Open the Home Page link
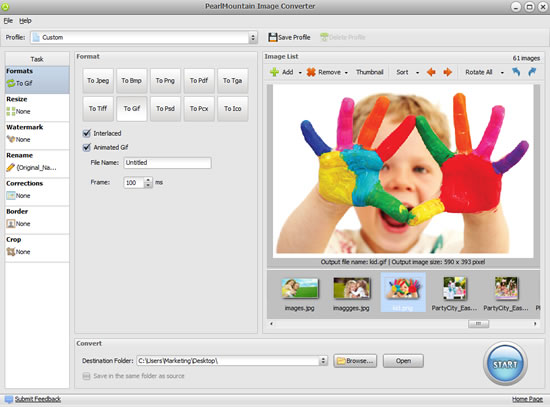 [527, 399]
